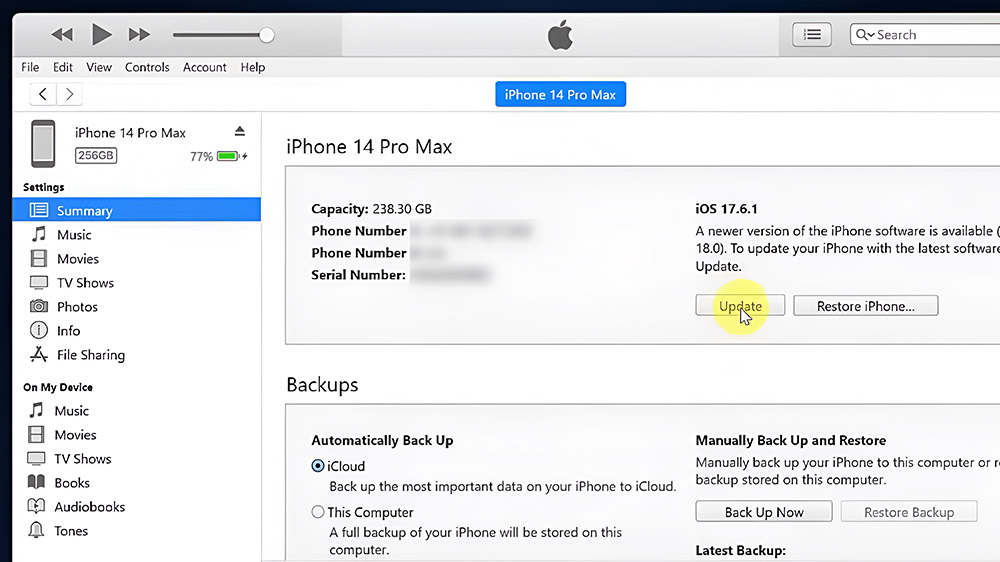The image size is (1000, 562).
Task: Click the Apple logo in header
Action: point(560,34)
